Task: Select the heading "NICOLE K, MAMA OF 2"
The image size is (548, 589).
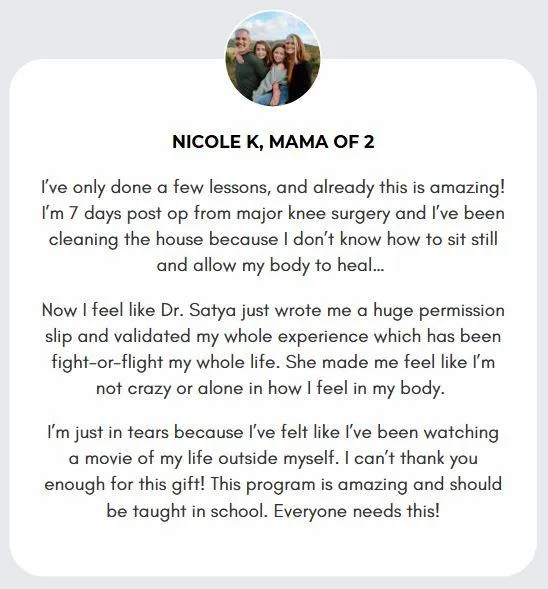Action: click(273, 142)
